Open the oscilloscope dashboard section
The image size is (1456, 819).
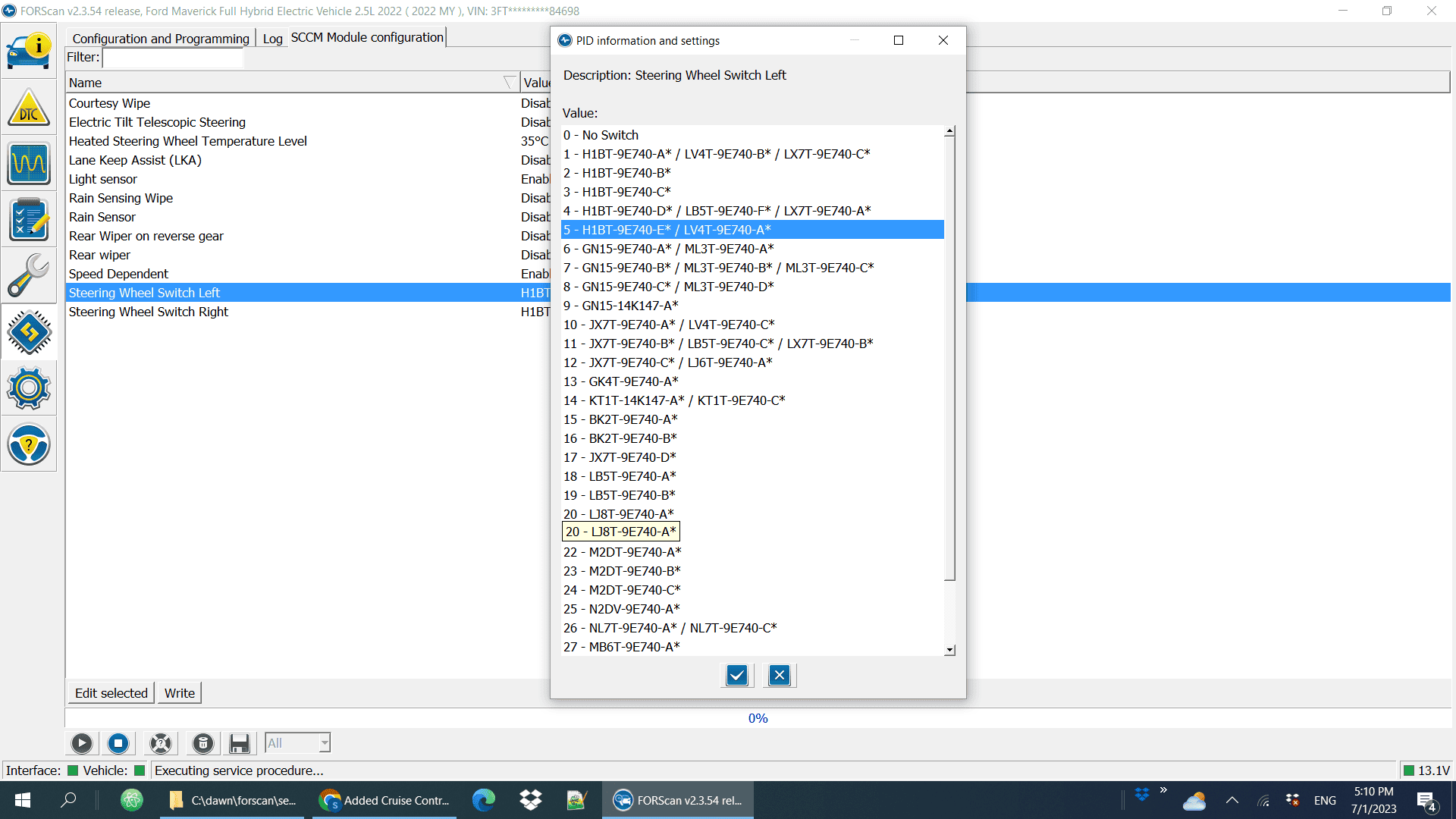29,163
